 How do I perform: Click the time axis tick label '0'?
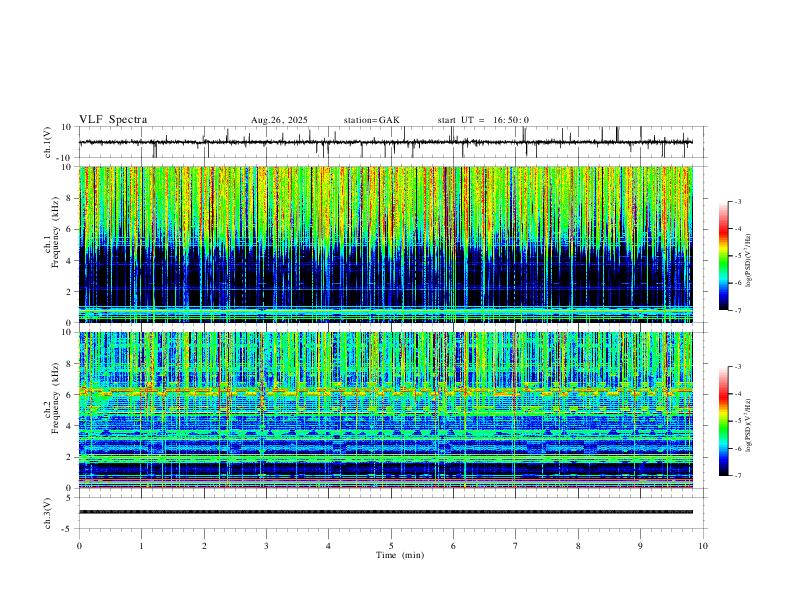[x=79, y=546]
